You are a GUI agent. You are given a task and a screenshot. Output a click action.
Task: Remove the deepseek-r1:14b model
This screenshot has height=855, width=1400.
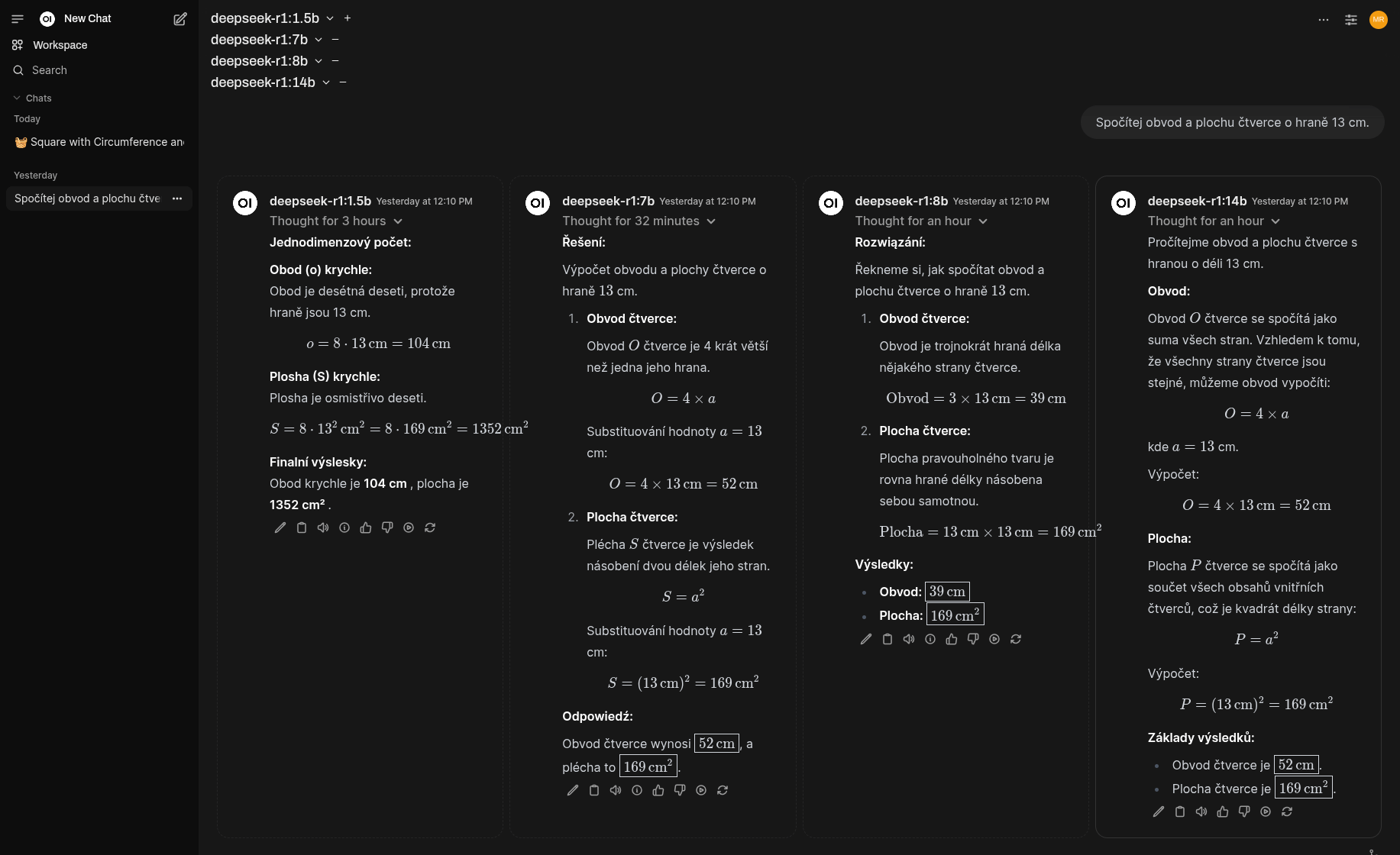(343, 82)
